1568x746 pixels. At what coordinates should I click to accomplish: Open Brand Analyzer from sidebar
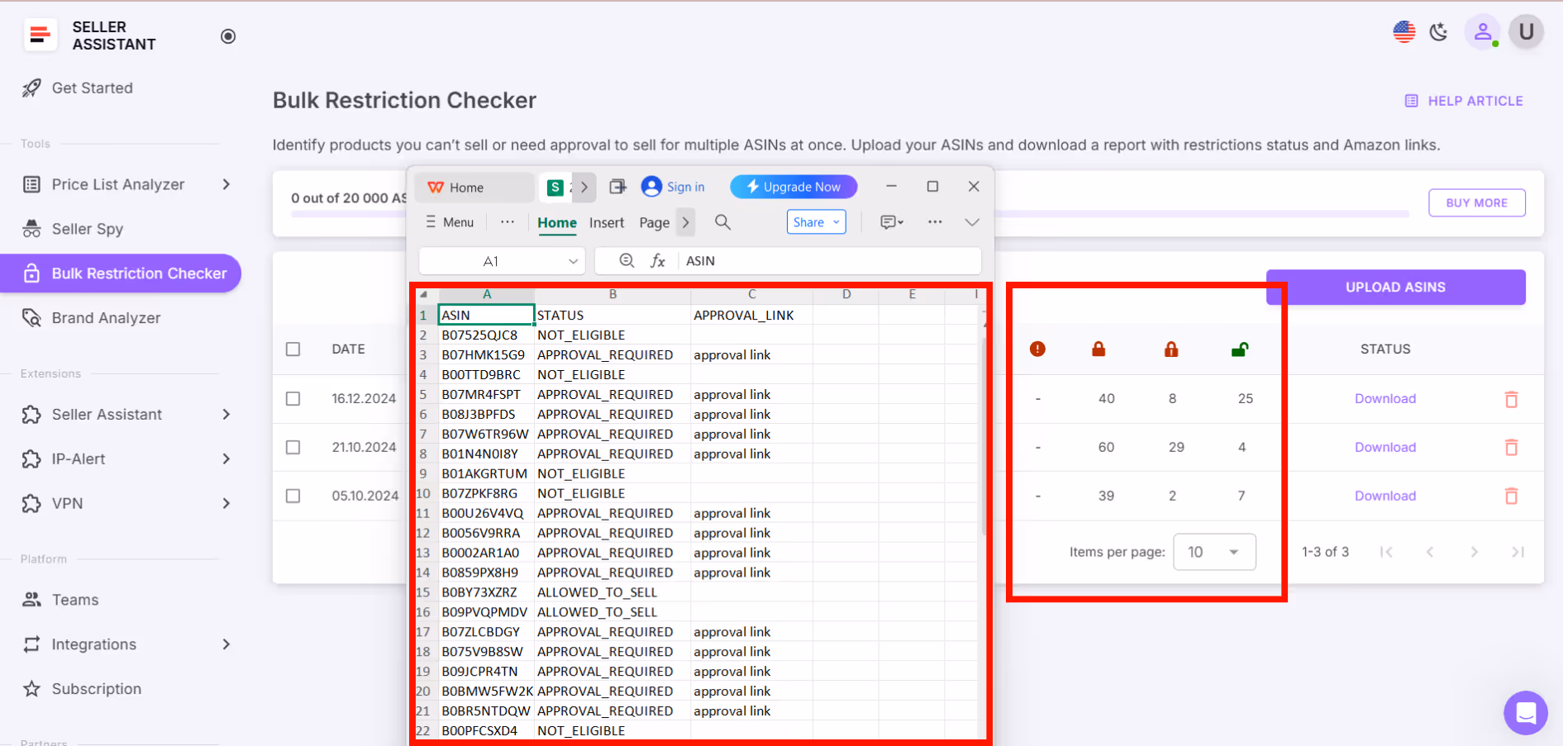[x=106, y=318]
